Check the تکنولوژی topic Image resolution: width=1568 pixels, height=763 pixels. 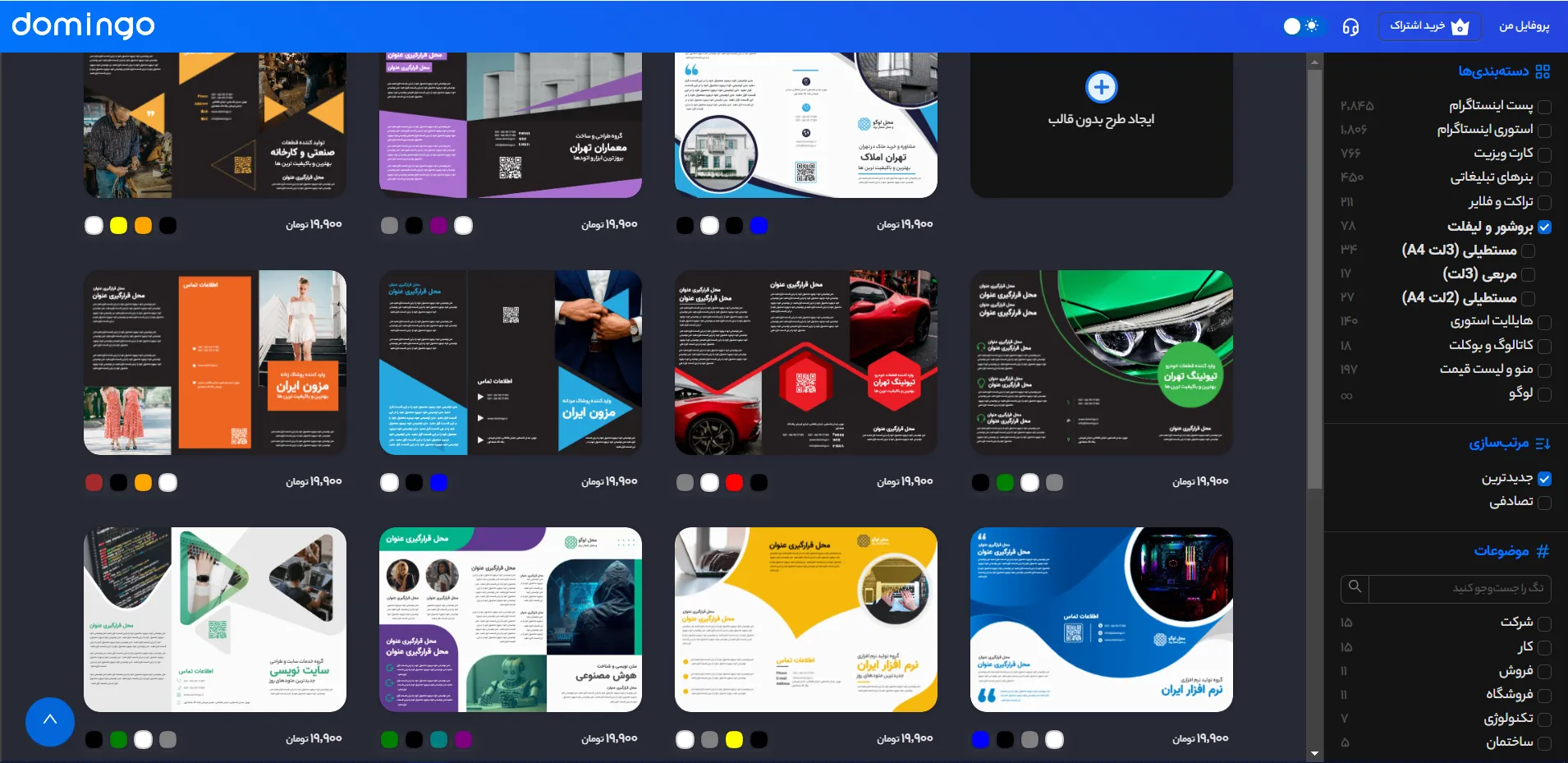click(x=1544, y=719)
